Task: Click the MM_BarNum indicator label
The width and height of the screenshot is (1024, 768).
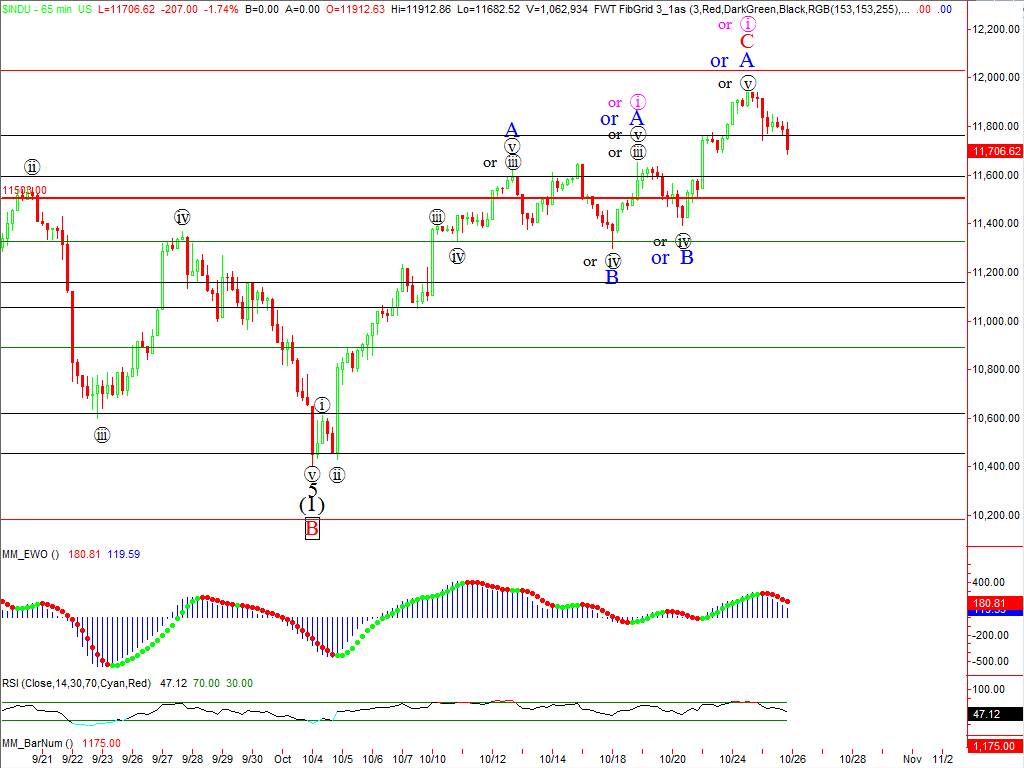Action: pyautogui.click(x=32, y=743)
